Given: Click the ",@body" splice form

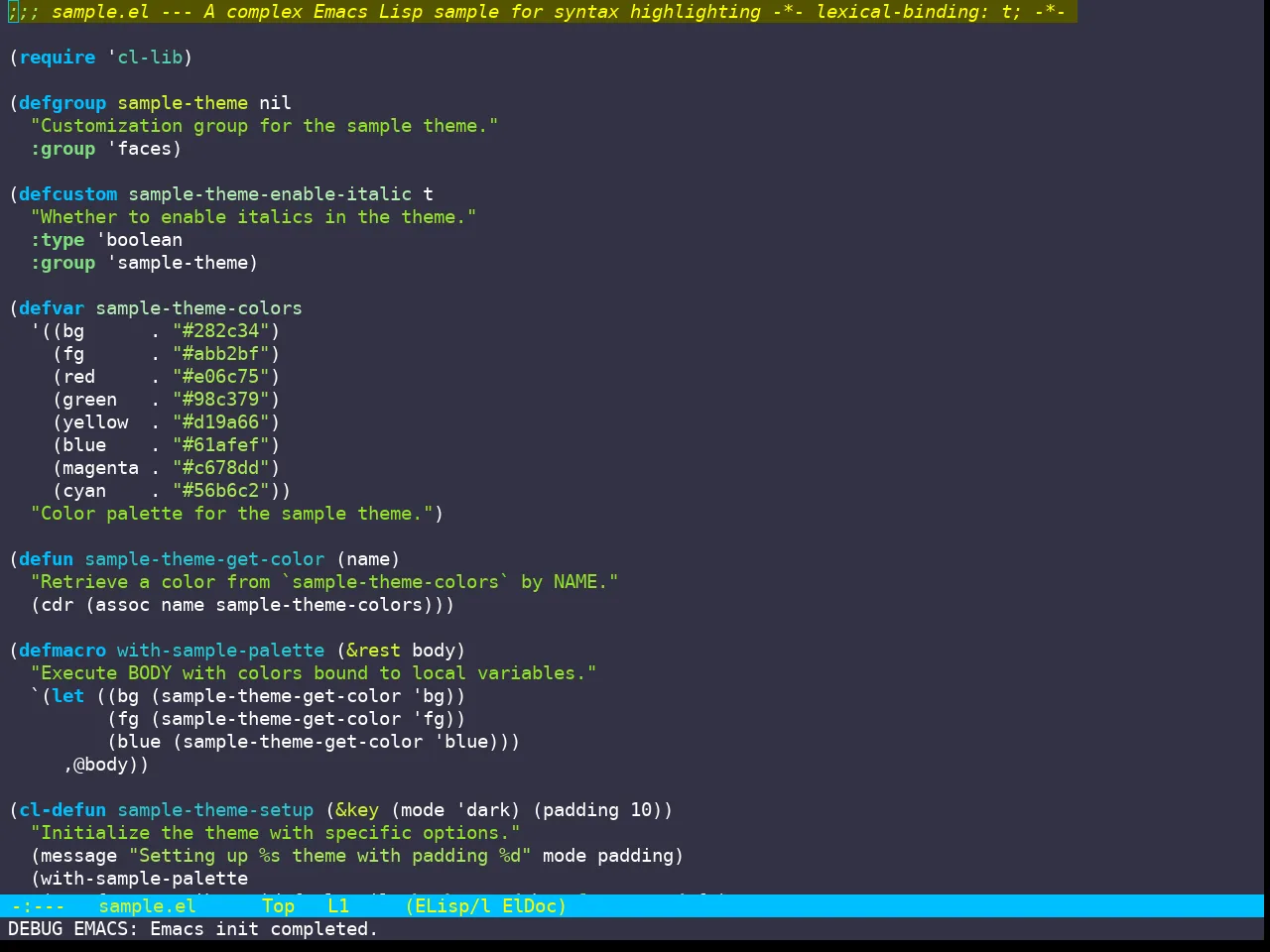Looking at the screenshot, I should (x=95, y=765).
